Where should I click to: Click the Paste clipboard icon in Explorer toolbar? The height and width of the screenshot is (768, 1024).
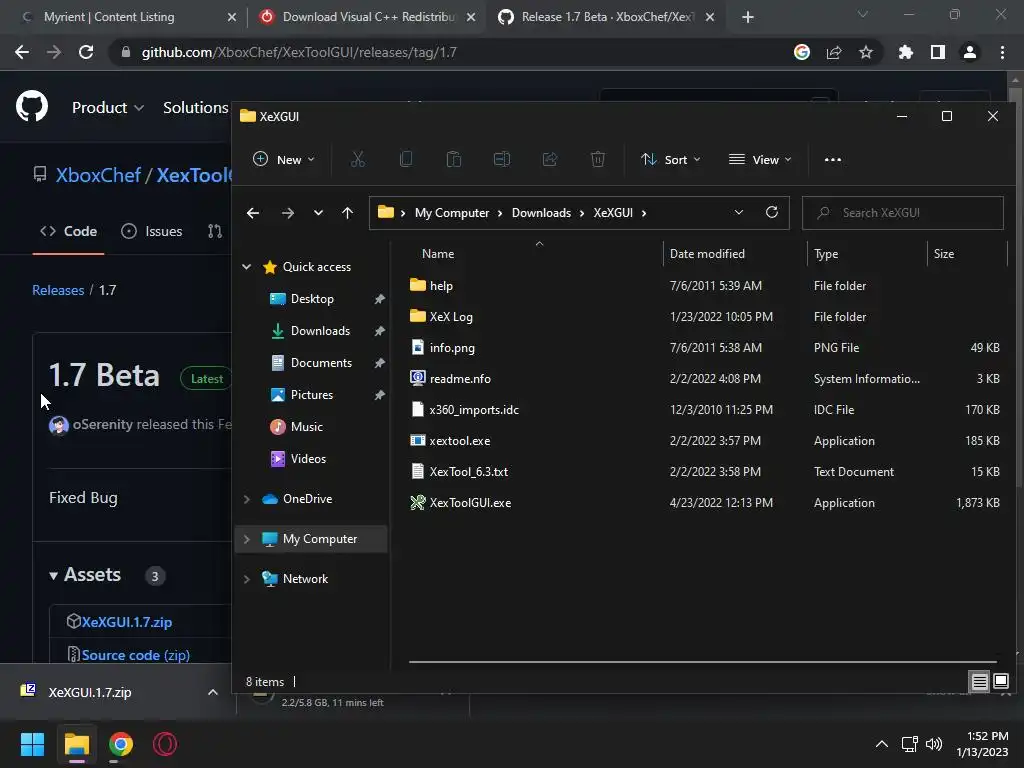click(454, 159)
